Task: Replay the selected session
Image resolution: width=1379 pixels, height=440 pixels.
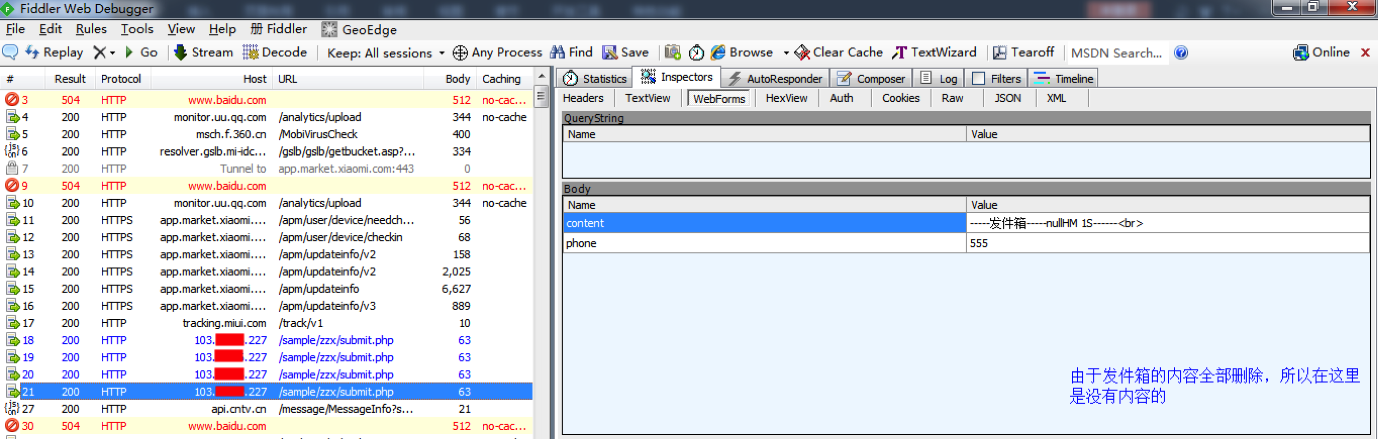Action: (54, 53)
